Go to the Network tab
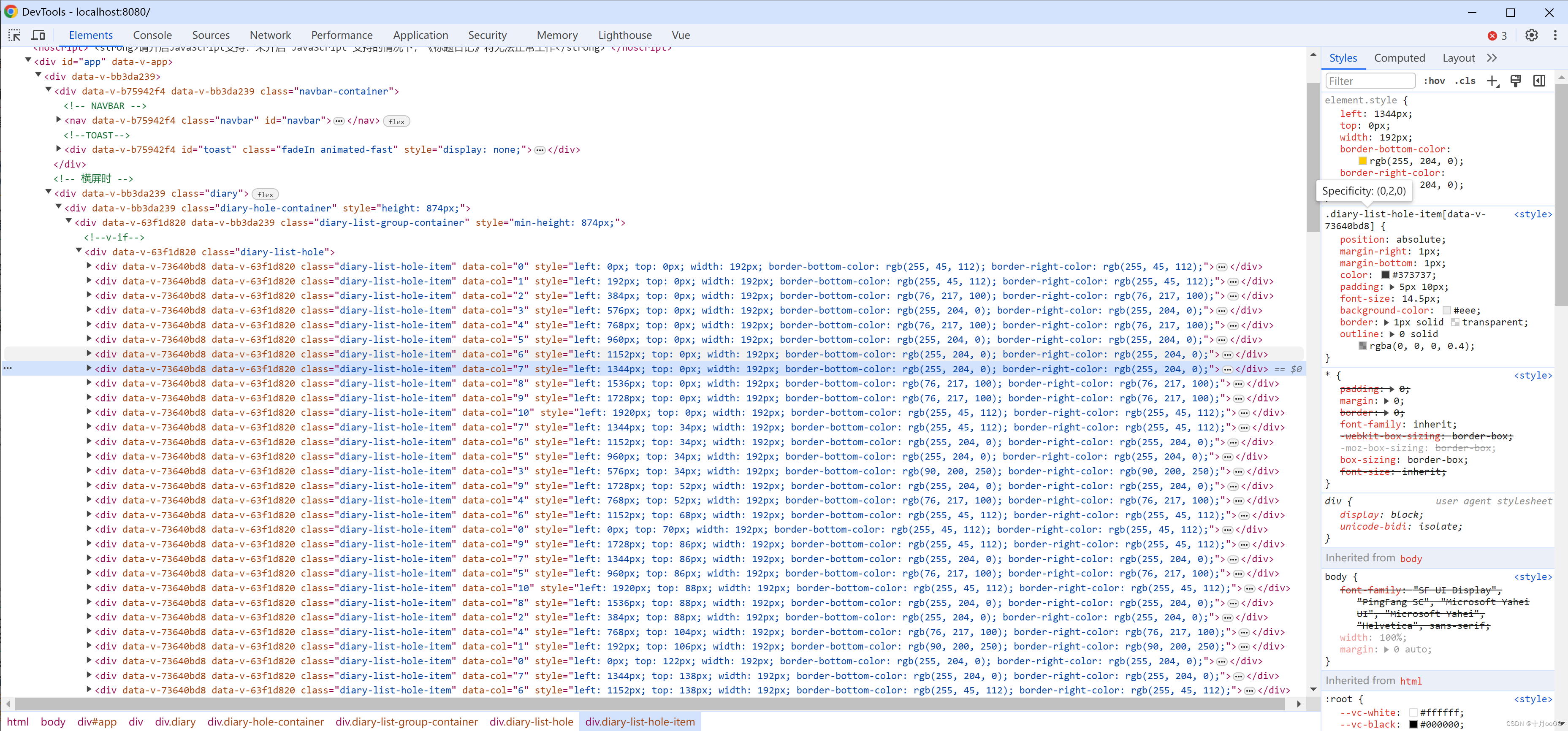The height and width of the screenshot is (731, 1568). pyautogui.click(x=270, y=35)
